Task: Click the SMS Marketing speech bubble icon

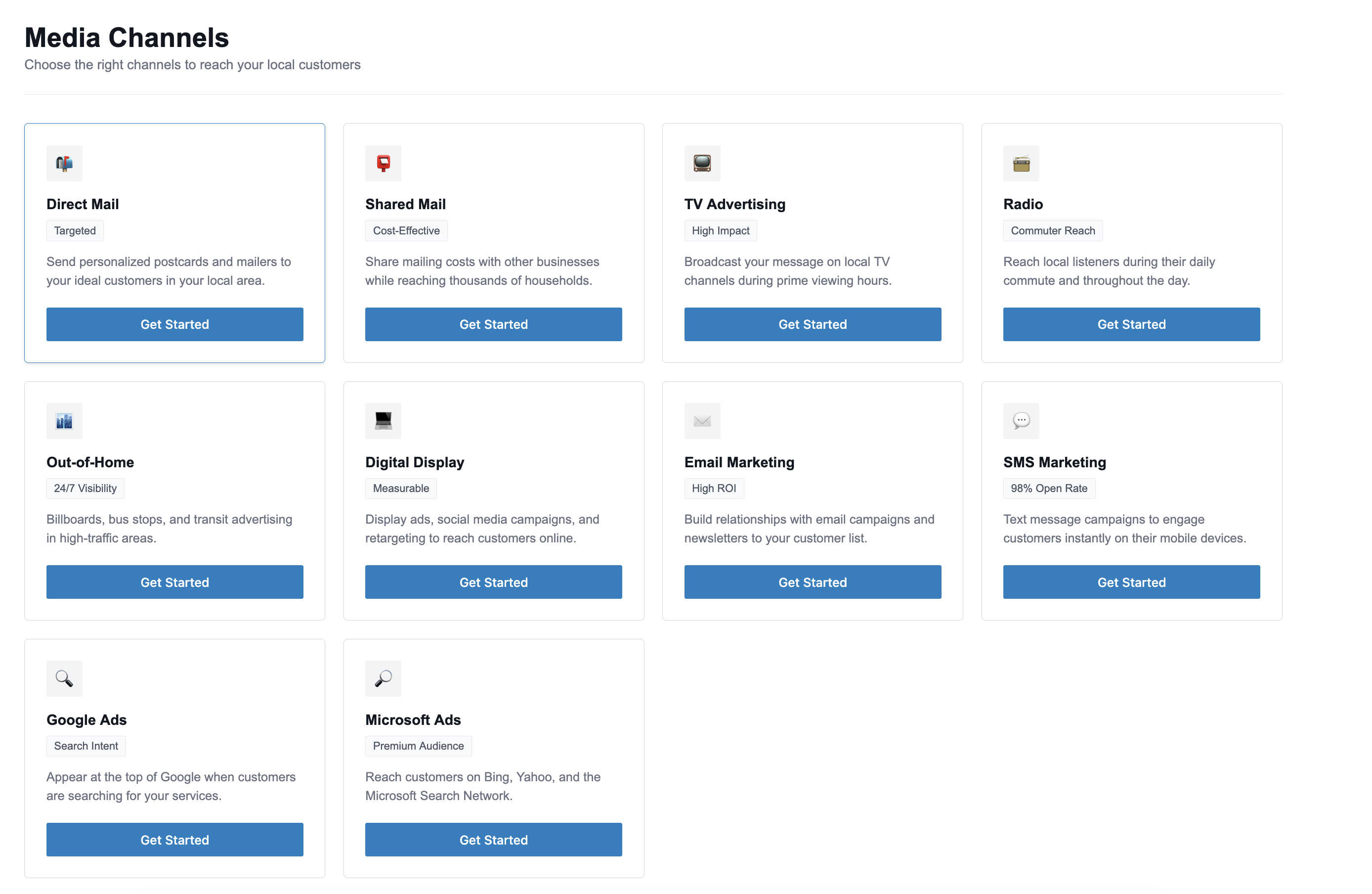Action: (x=1021, y=421)
